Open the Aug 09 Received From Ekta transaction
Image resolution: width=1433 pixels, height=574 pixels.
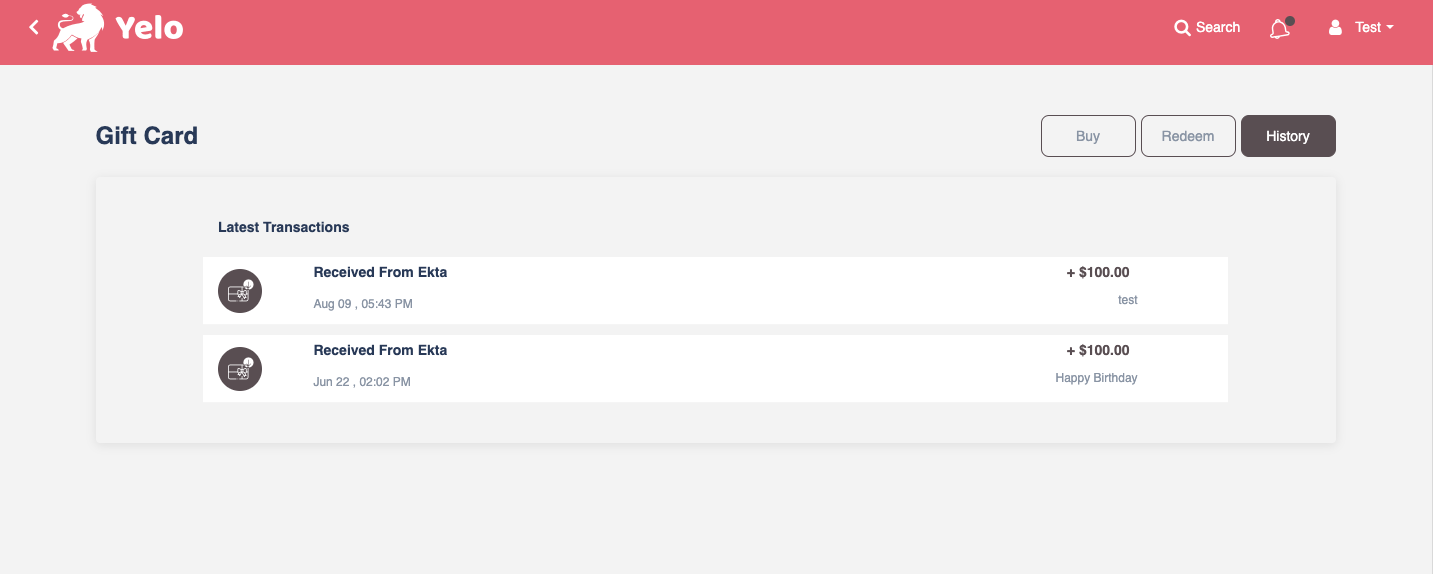715,290
